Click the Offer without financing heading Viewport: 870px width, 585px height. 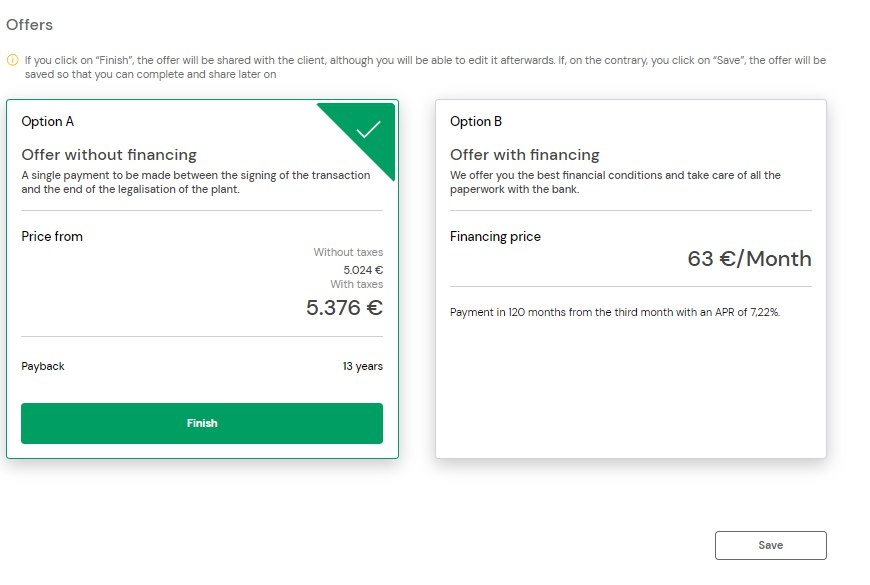[109, 155]
